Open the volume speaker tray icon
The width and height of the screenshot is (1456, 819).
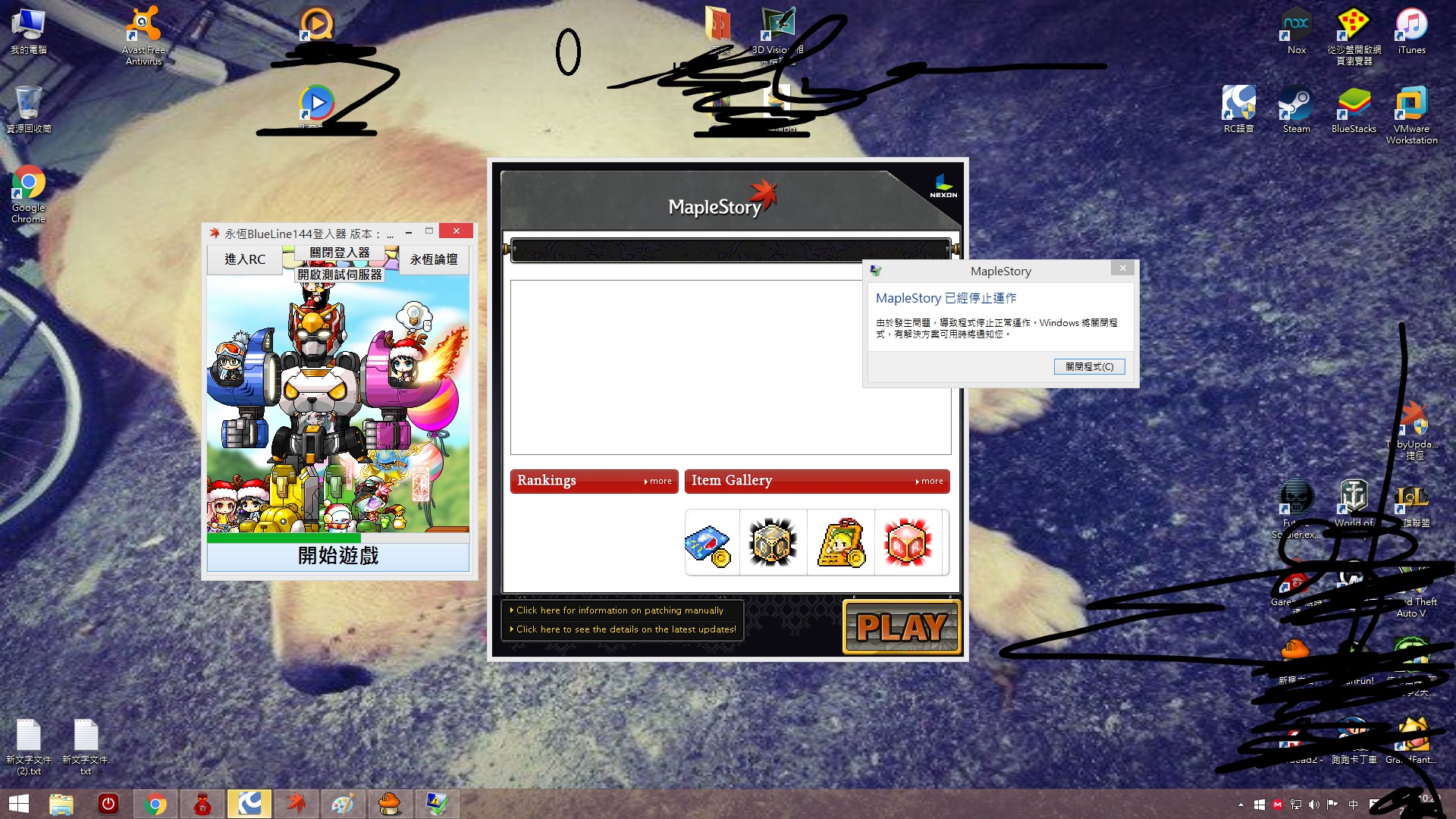click(x=1314, y=805)
